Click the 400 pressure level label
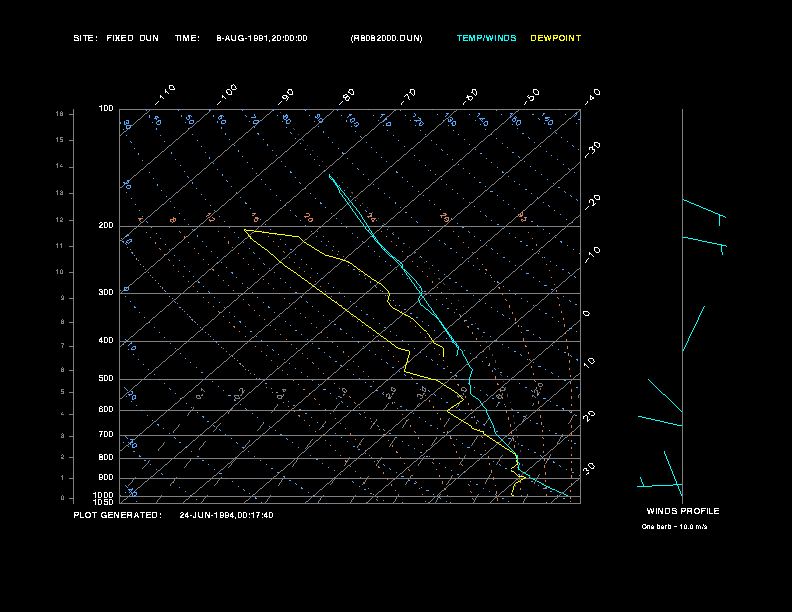The width and height of the screenshot is (792, 612). click(x=106, y=340)
